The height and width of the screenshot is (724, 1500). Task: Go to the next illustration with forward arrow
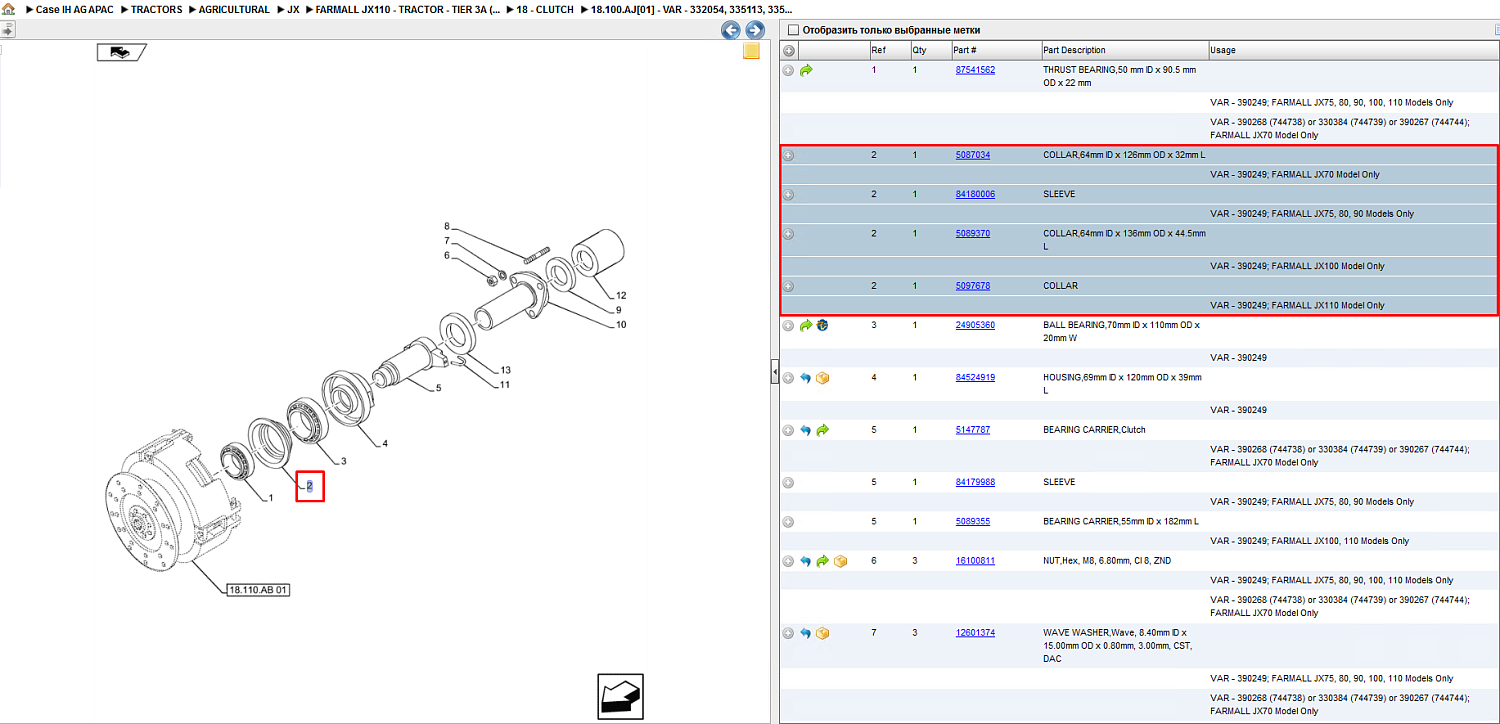coord(755,31)
